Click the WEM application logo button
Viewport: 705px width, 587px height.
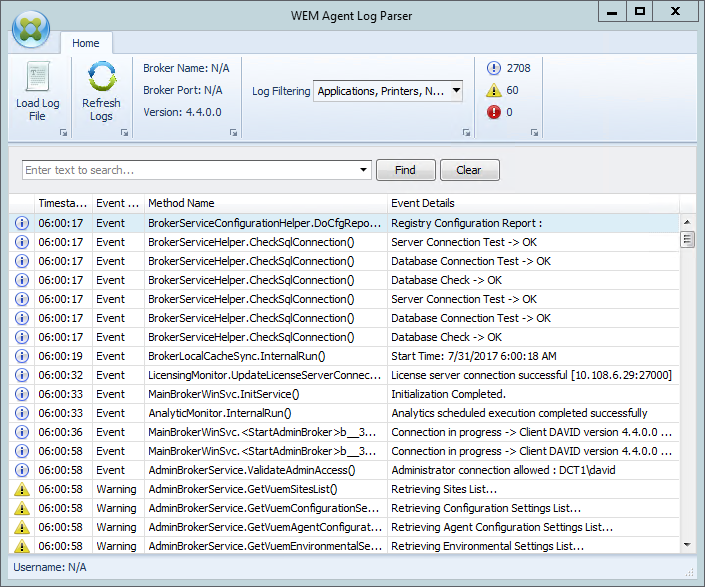31,30
